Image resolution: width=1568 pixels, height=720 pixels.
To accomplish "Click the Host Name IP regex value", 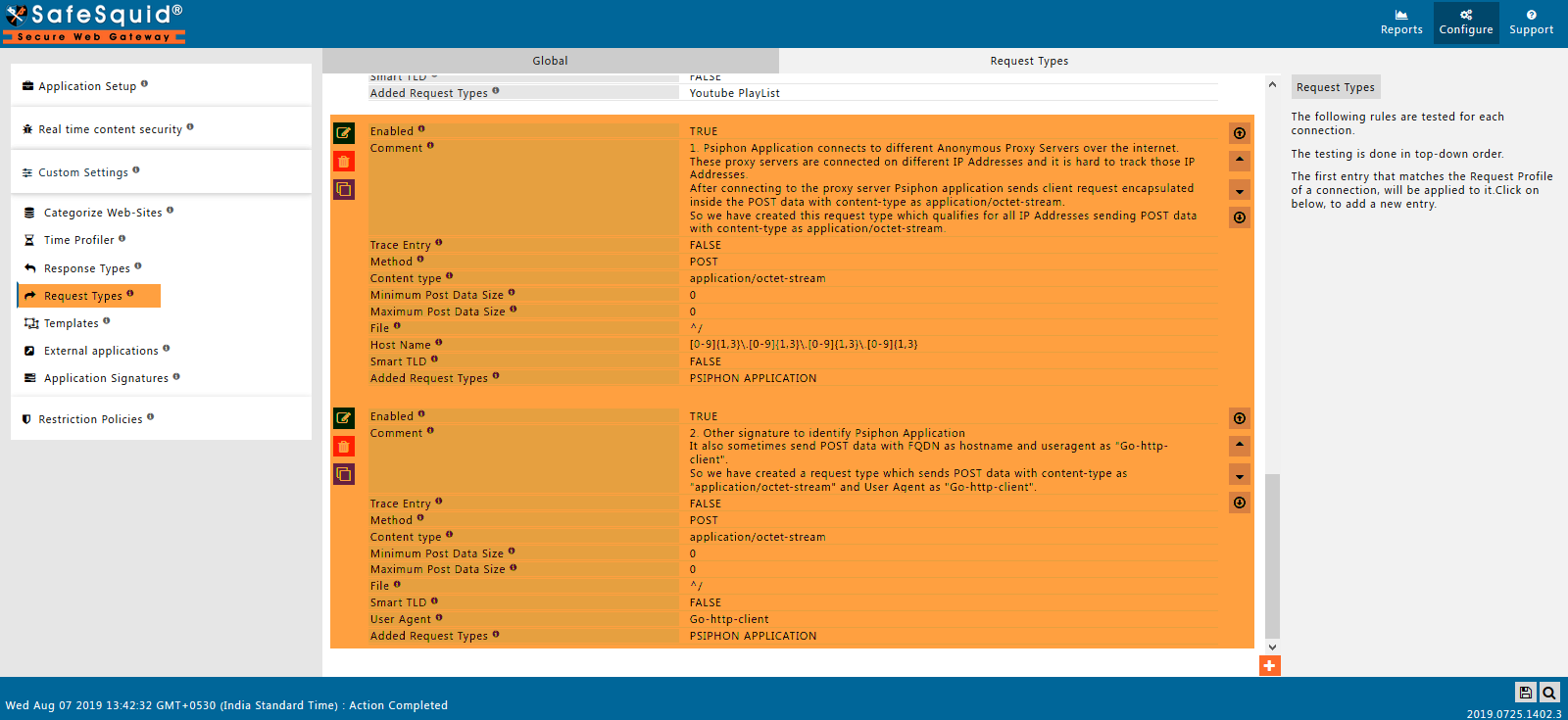I will (804, 345).
